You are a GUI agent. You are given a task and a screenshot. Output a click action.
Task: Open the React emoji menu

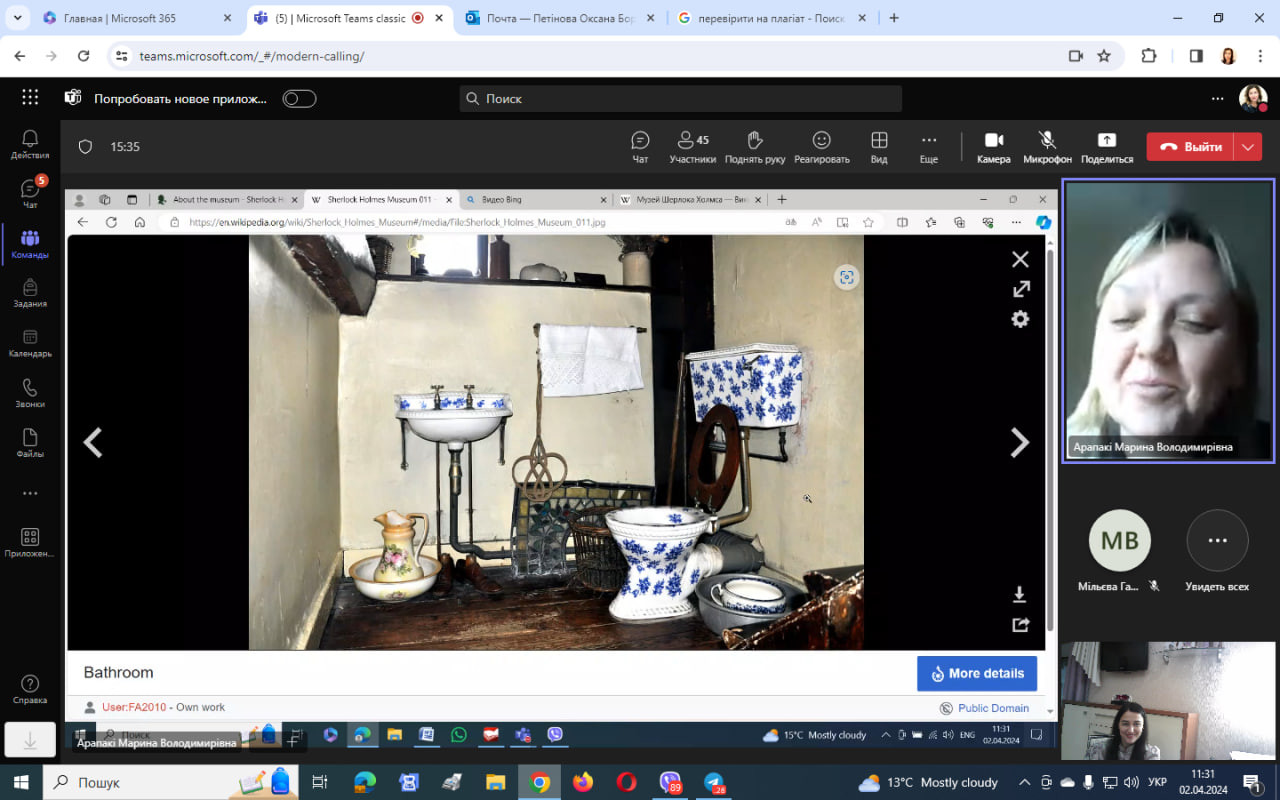pyautogui.click(x=821, y=146)
